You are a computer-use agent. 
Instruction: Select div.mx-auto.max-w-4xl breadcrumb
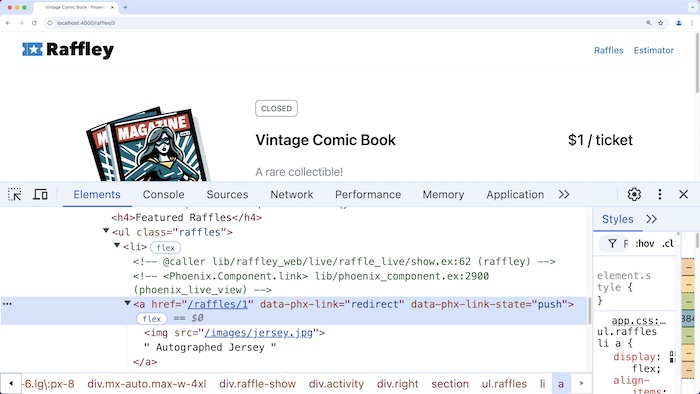147,384
